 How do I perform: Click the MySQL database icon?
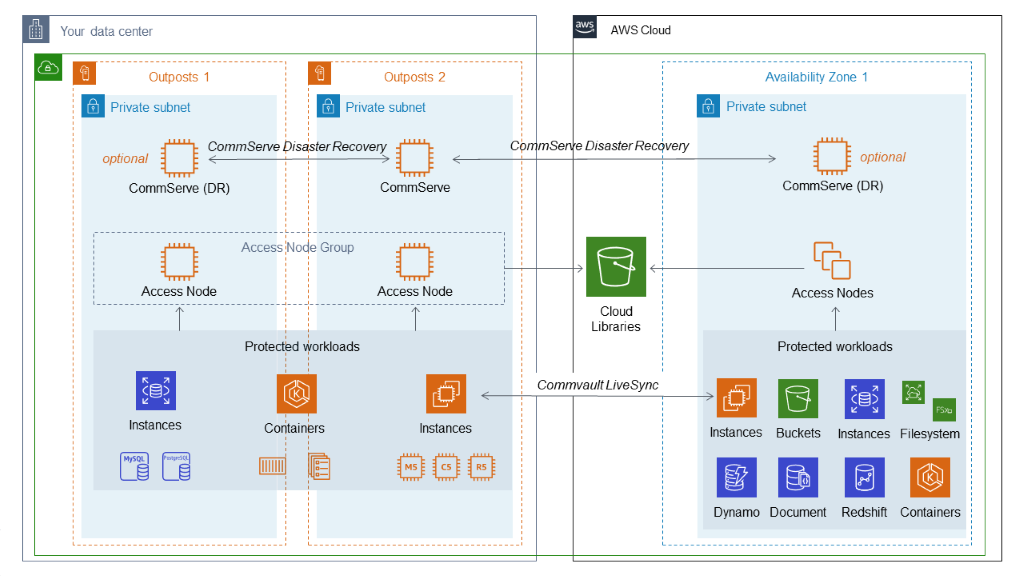coord(134,466)
